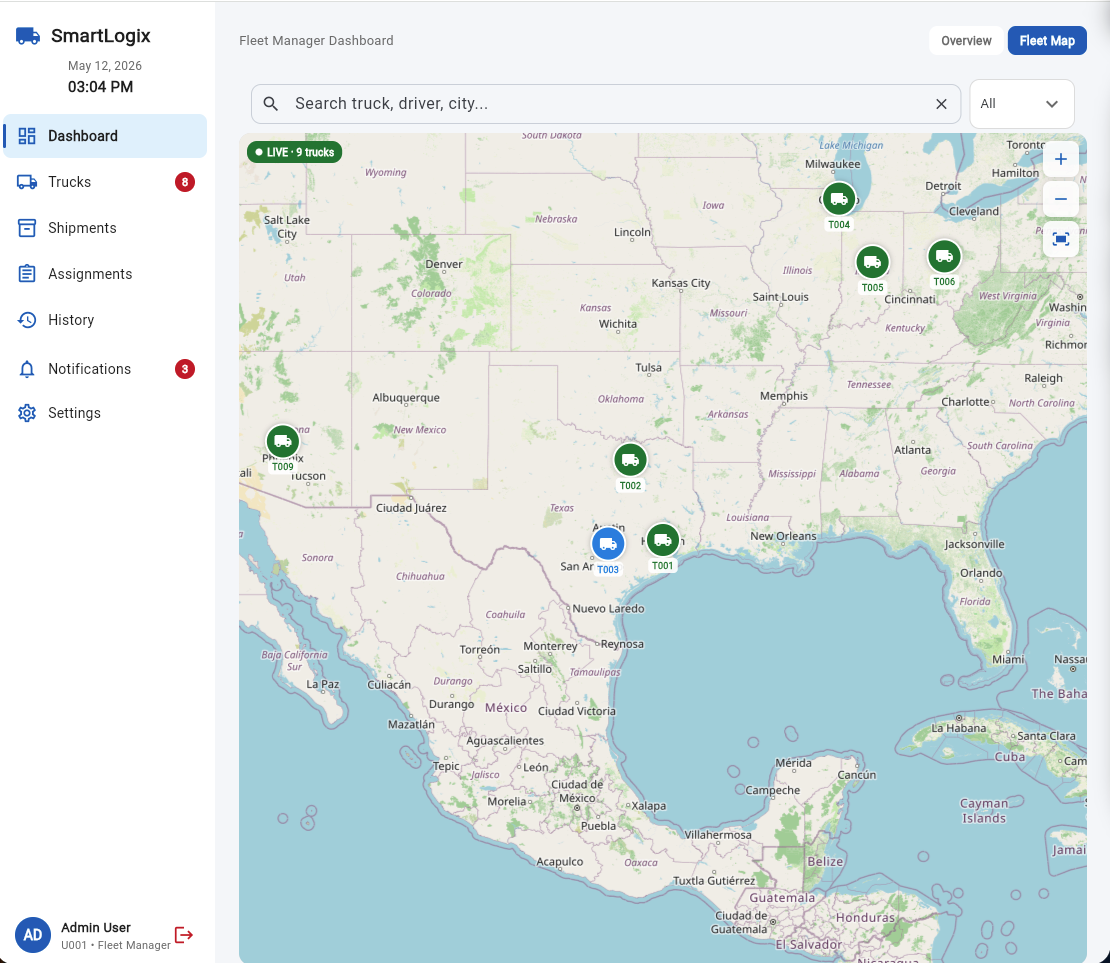
Task: Go to Shipments page
Action: 105,228
